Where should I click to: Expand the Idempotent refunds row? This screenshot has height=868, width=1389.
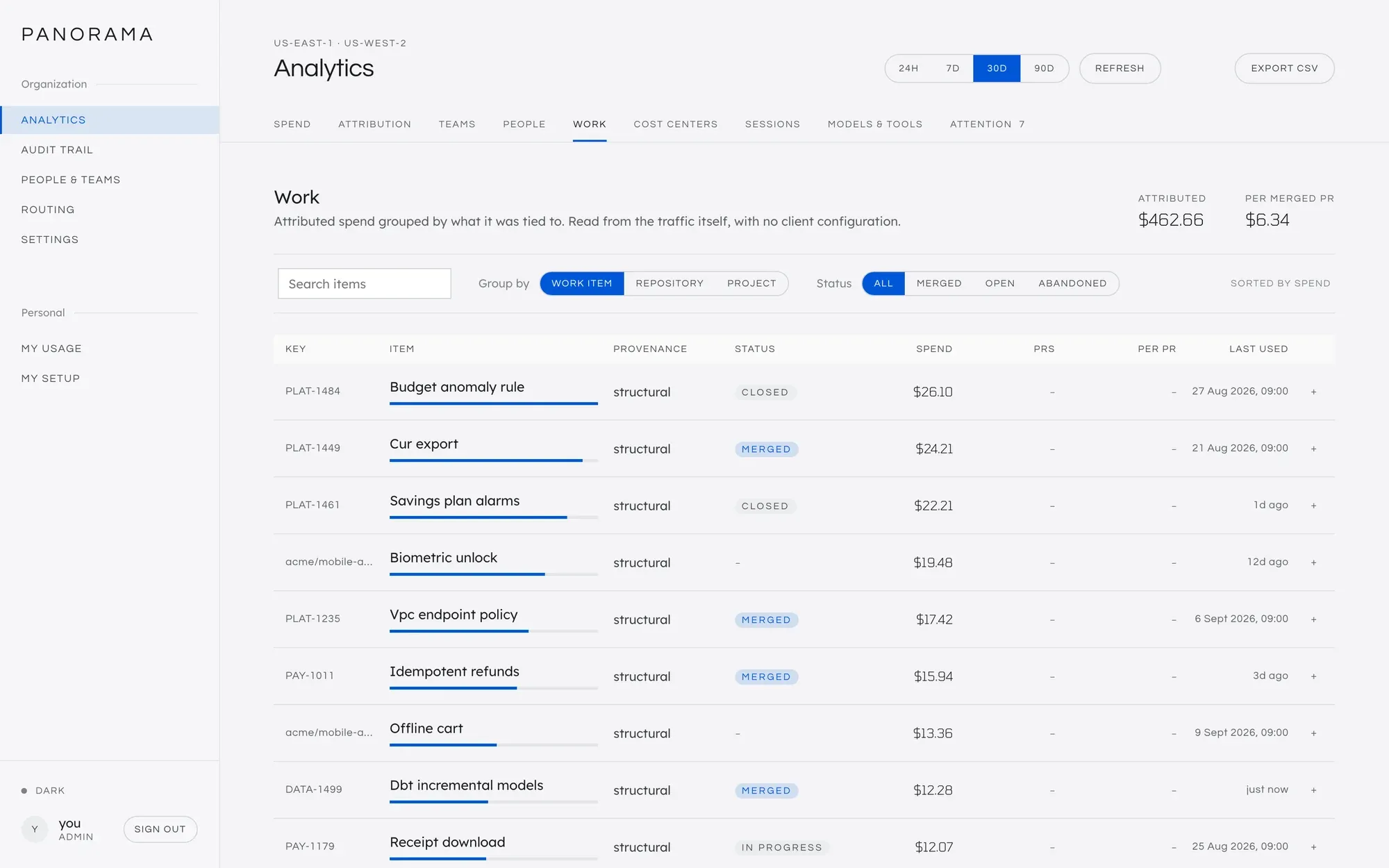(1313, 676)
